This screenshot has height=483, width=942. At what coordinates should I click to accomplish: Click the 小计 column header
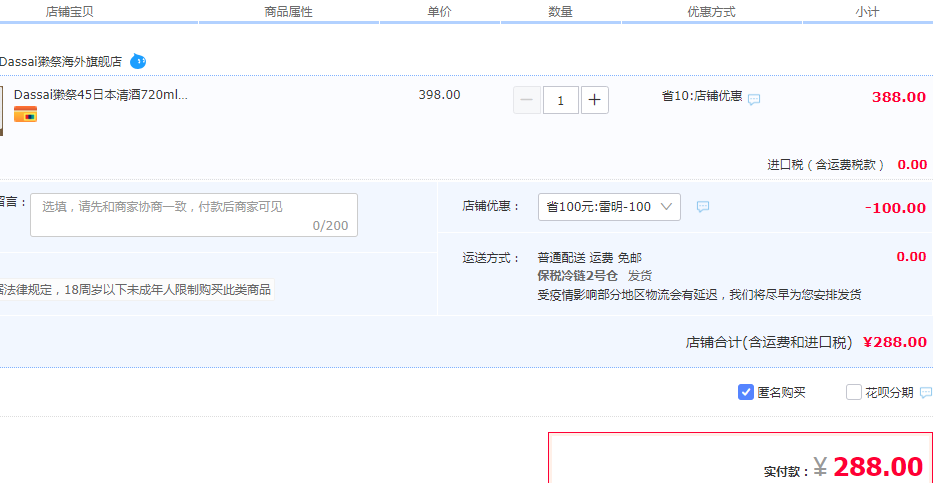868,11
